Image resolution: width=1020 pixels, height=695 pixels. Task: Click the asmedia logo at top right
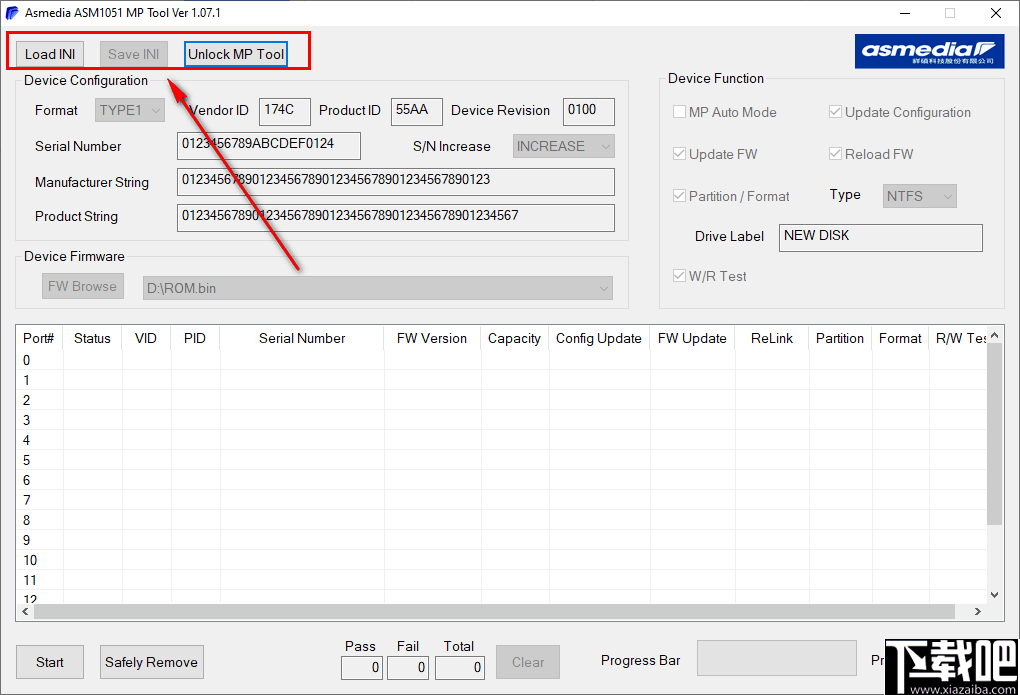[x=929, y=50]
